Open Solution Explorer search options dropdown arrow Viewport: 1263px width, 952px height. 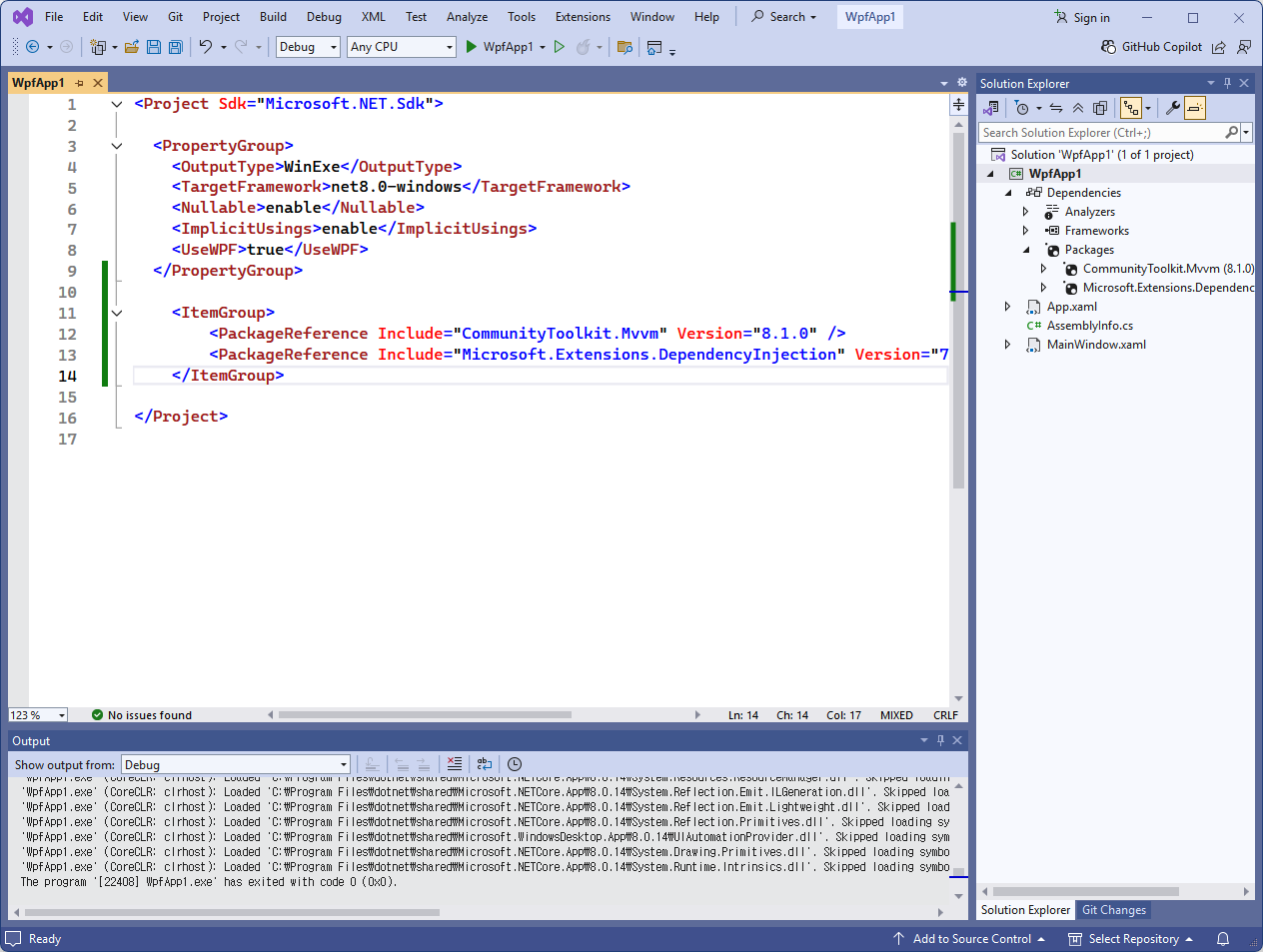pos(1246,132)
